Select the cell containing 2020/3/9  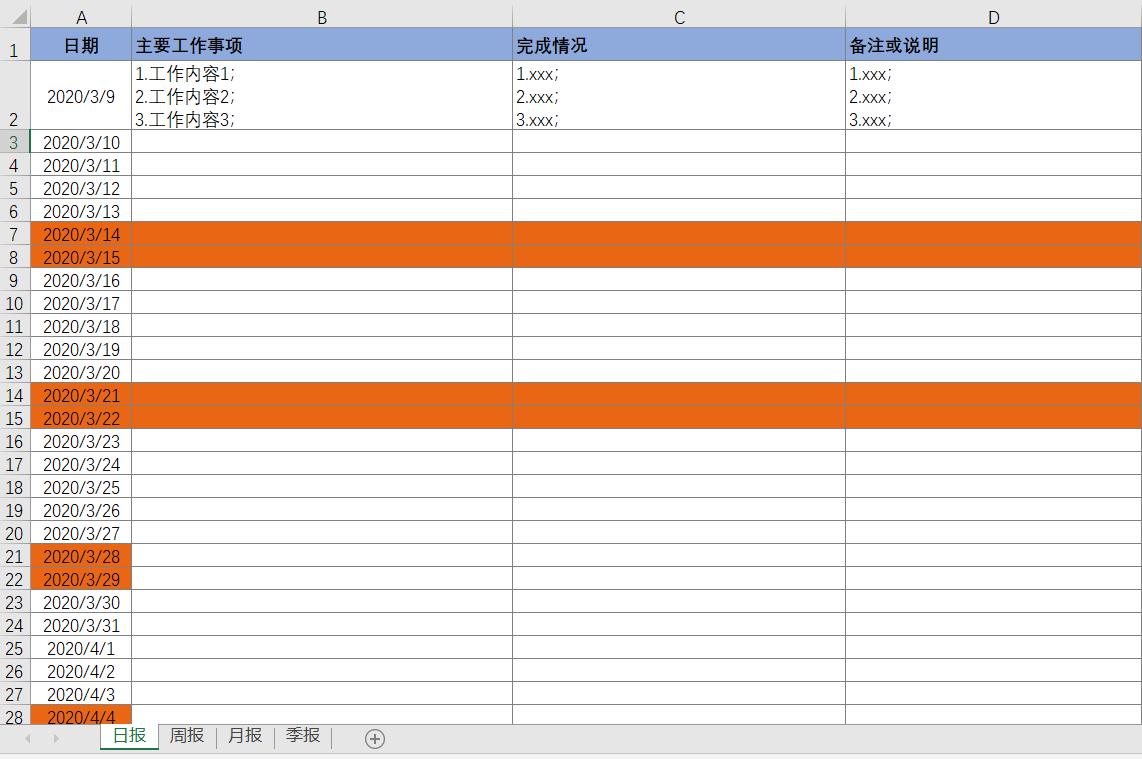click(81, 97)
